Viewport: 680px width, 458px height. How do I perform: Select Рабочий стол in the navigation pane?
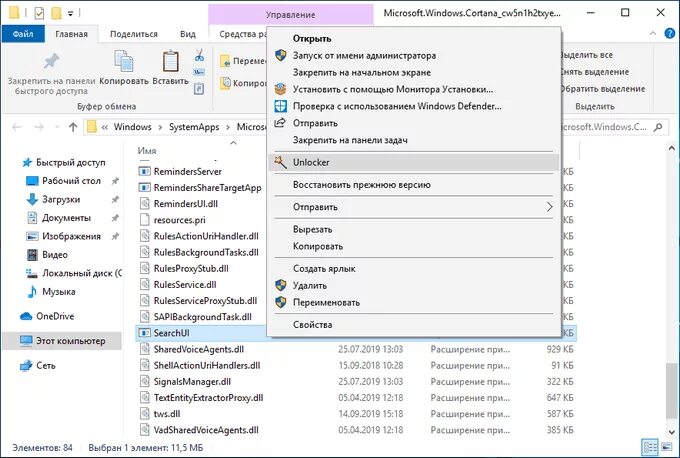pyautogui.click(x=71, y=181)
